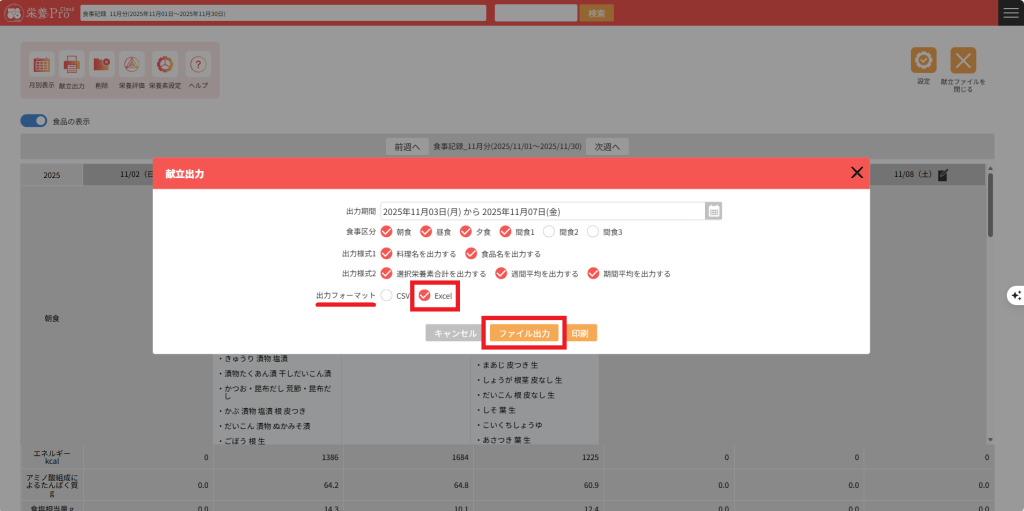The width and height of the screenshot is (1024, 511).
Task: Click the 11/08 (土) column header
Action: pos(920,174)
